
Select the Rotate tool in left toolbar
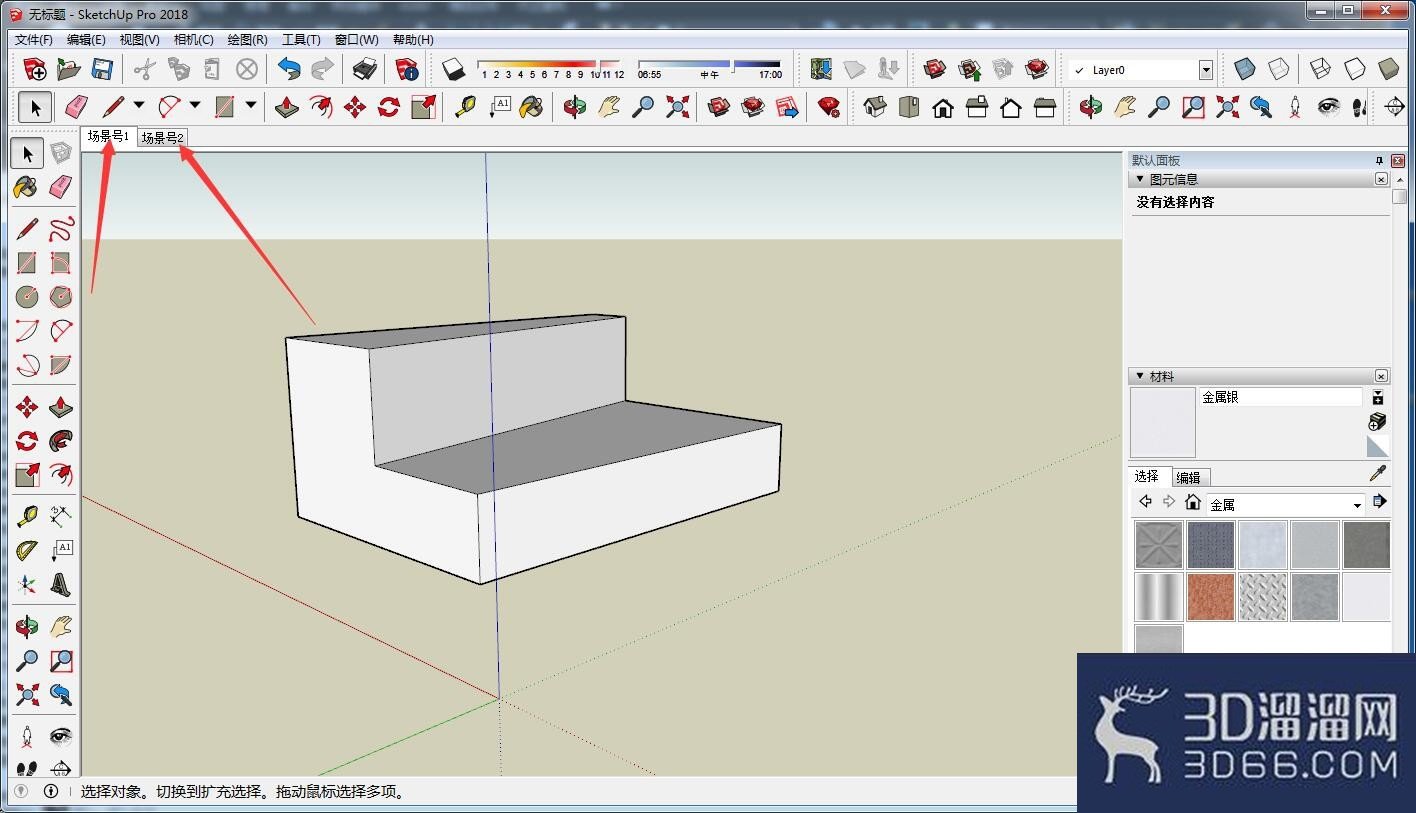[x=27, y=441]
